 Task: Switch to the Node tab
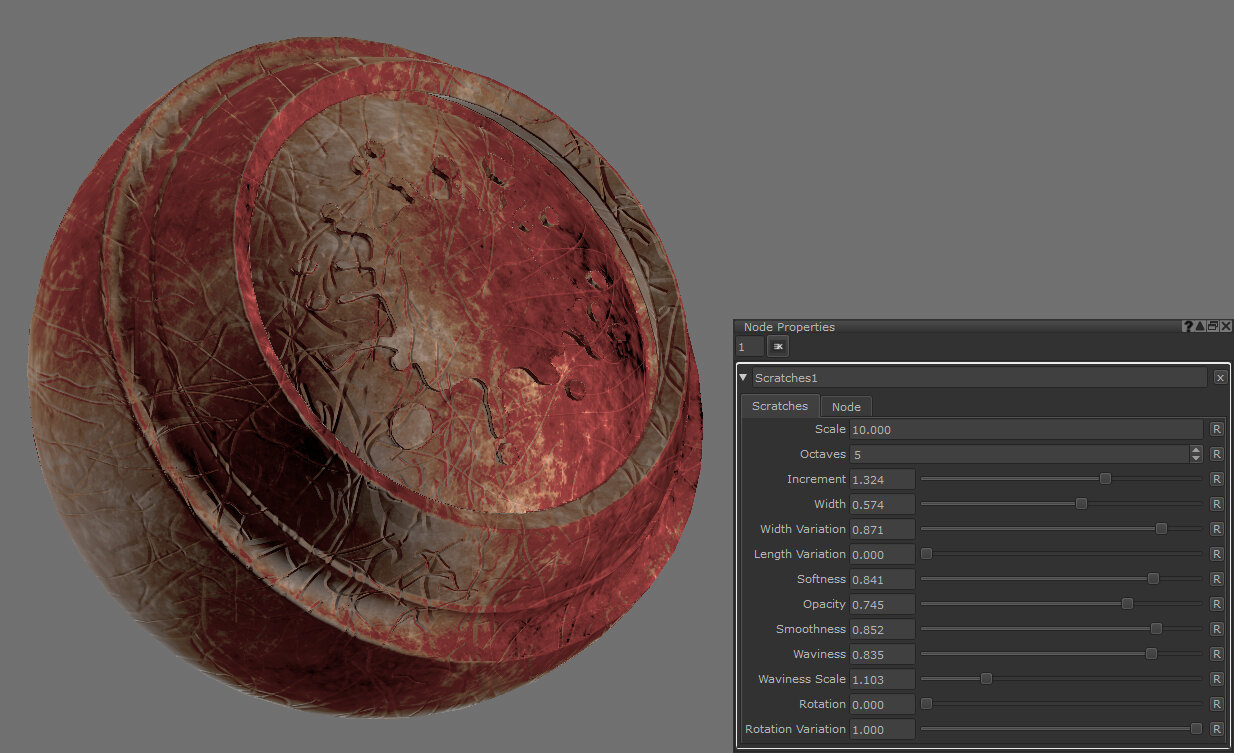846,407
